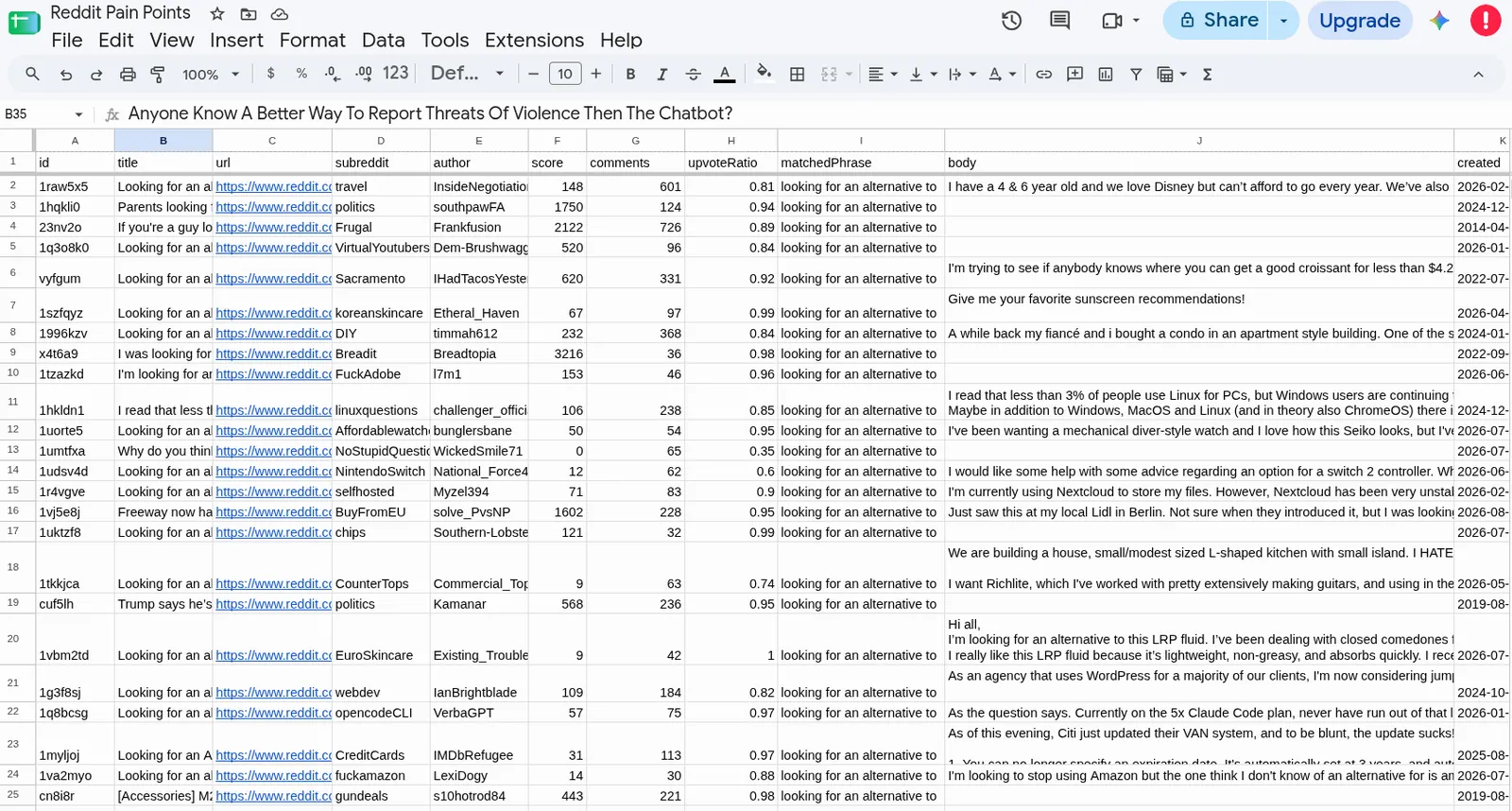Image resolution: width=1512 pixels, height=811 pixels.
Task: Select the score cell '3216'
Action: (558, 354)
